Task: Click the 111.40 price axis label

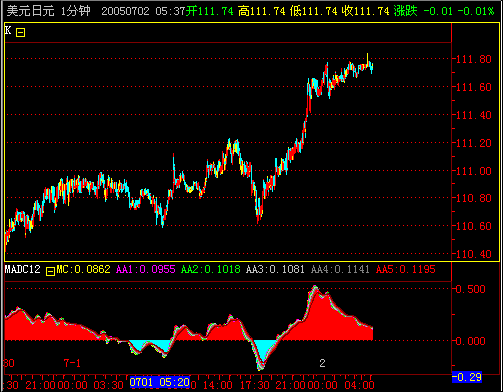Action: (x=473, y=115)
